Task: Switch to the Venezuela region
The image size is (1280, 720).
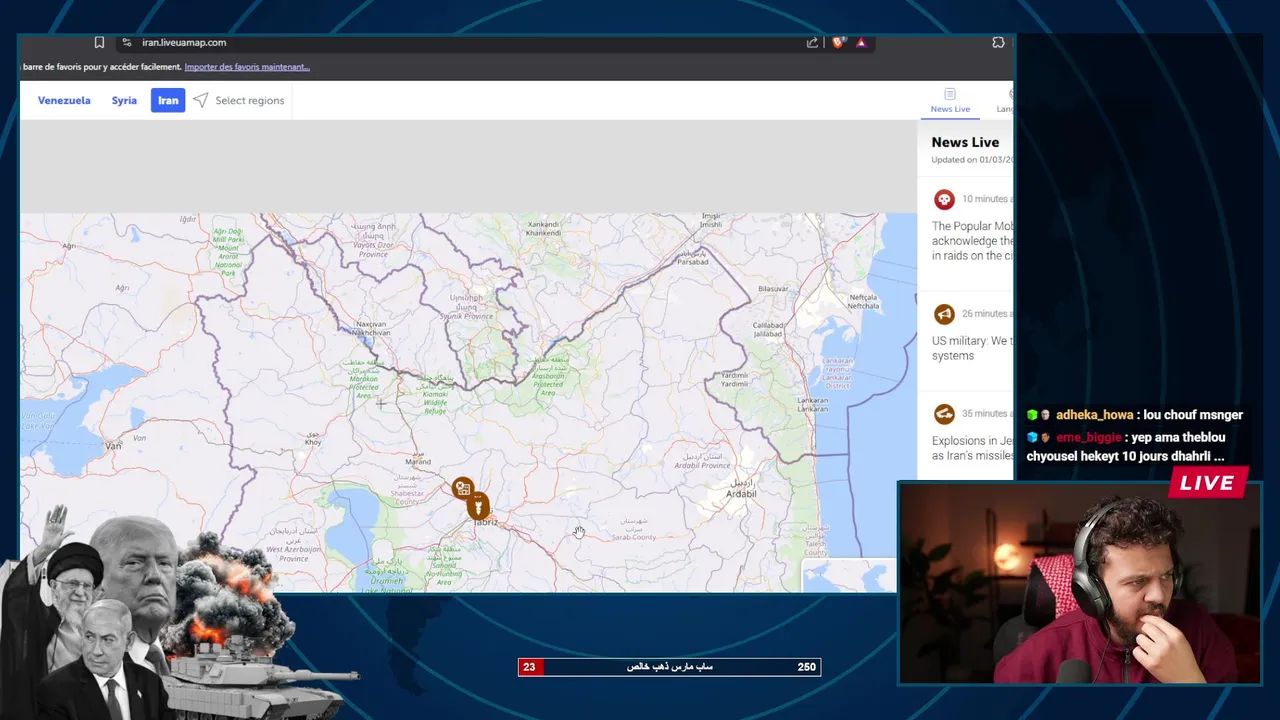Action: pyautogui.click(x=64, y=100)
